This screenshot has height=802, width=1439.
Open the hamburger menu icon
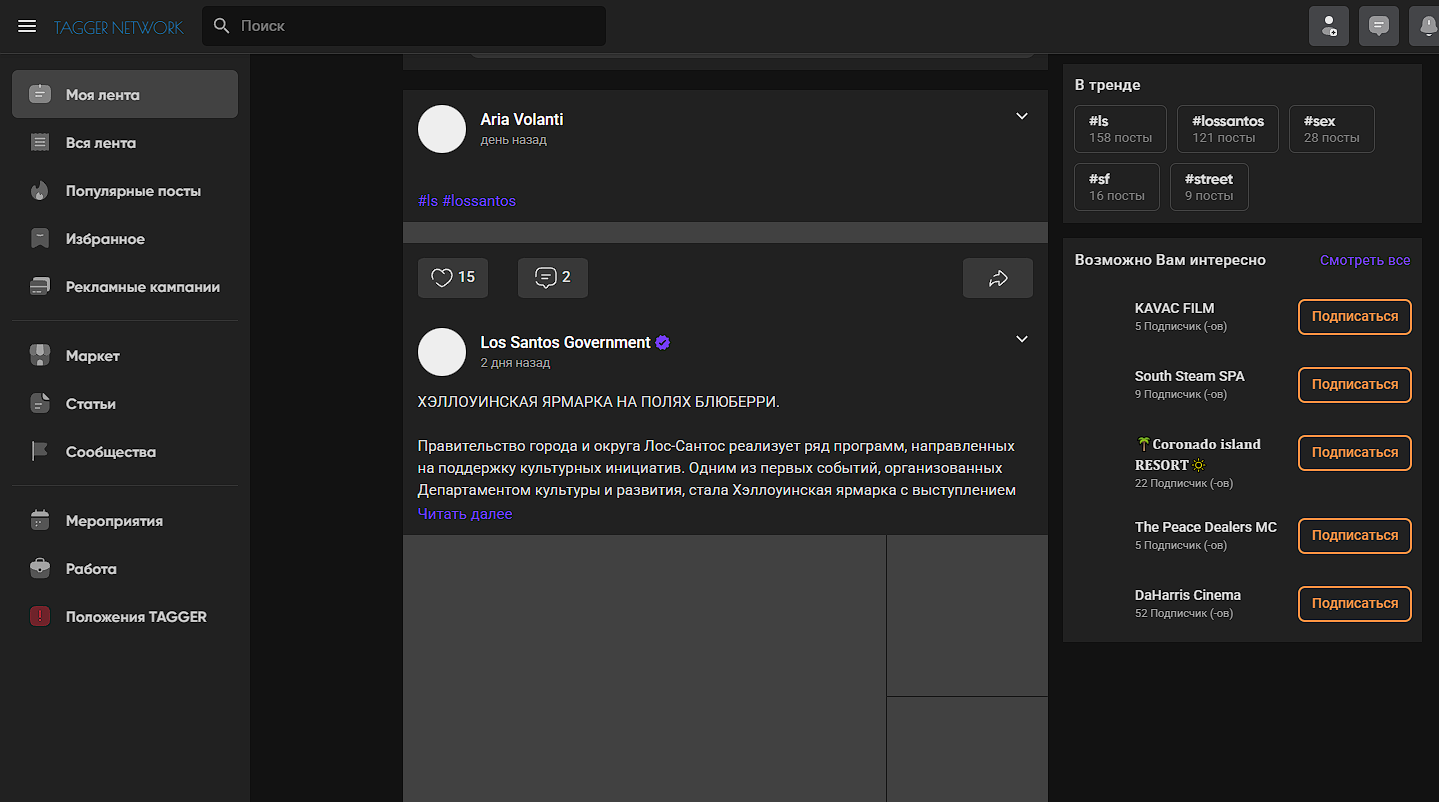27,26
